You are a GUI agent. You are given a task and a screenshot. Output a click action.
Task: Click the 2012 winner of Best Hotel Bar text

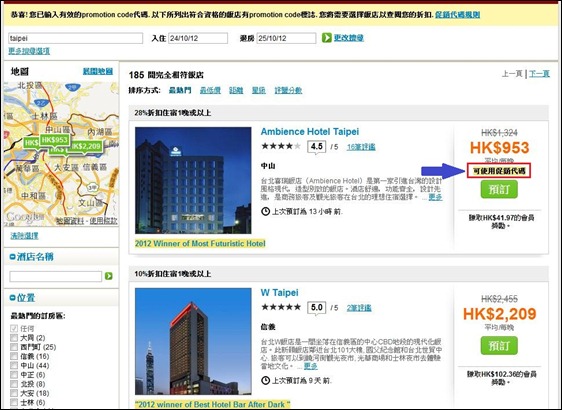coord(213,404)
